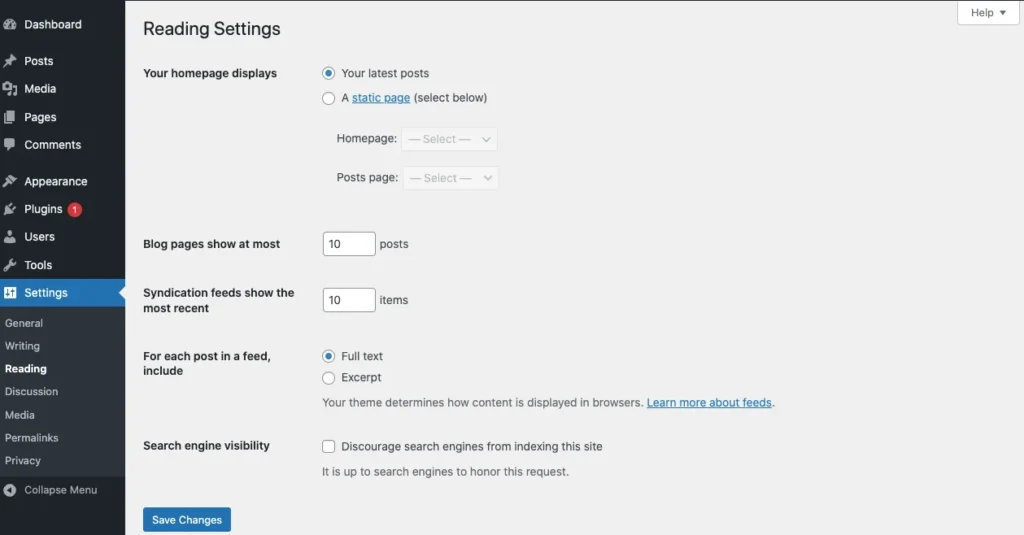Select the static page radio option
Viewport: 1024px width, 535px height.
pos(329,98)
